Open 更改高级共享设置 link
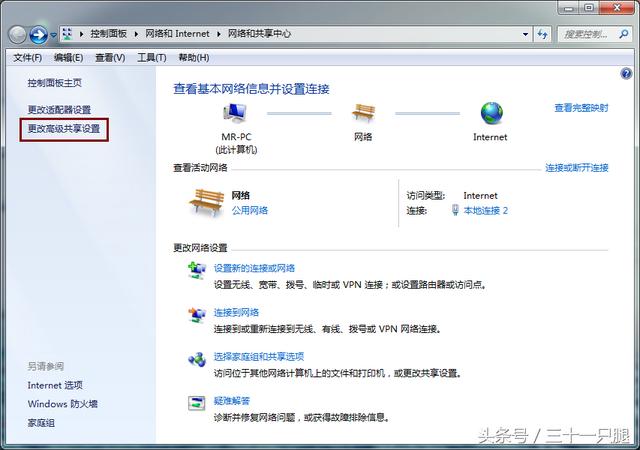Image resolution: width=640 pixels, height=450 pixels. point(64,129)
